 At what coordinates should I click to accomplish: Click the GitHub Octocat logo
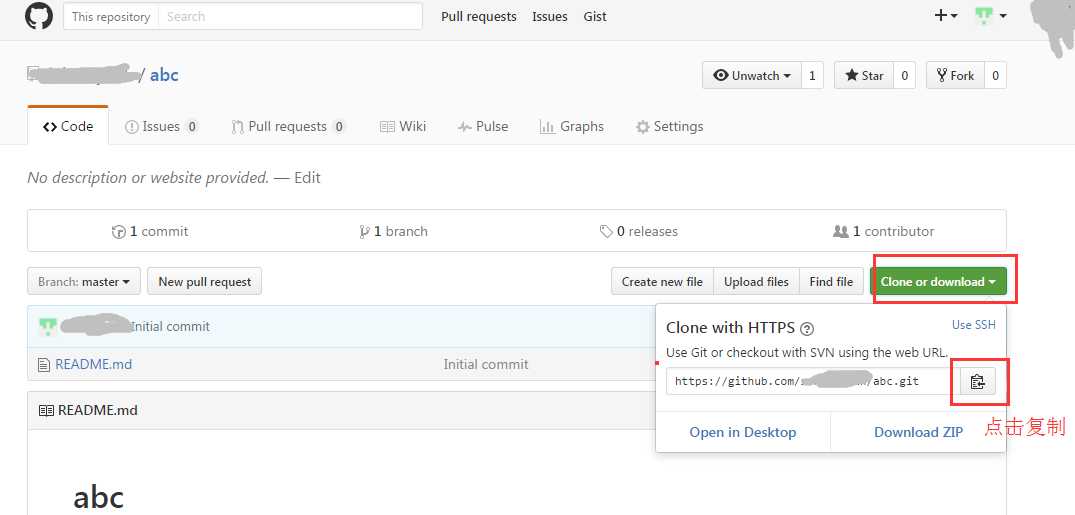tap(38, 16)
